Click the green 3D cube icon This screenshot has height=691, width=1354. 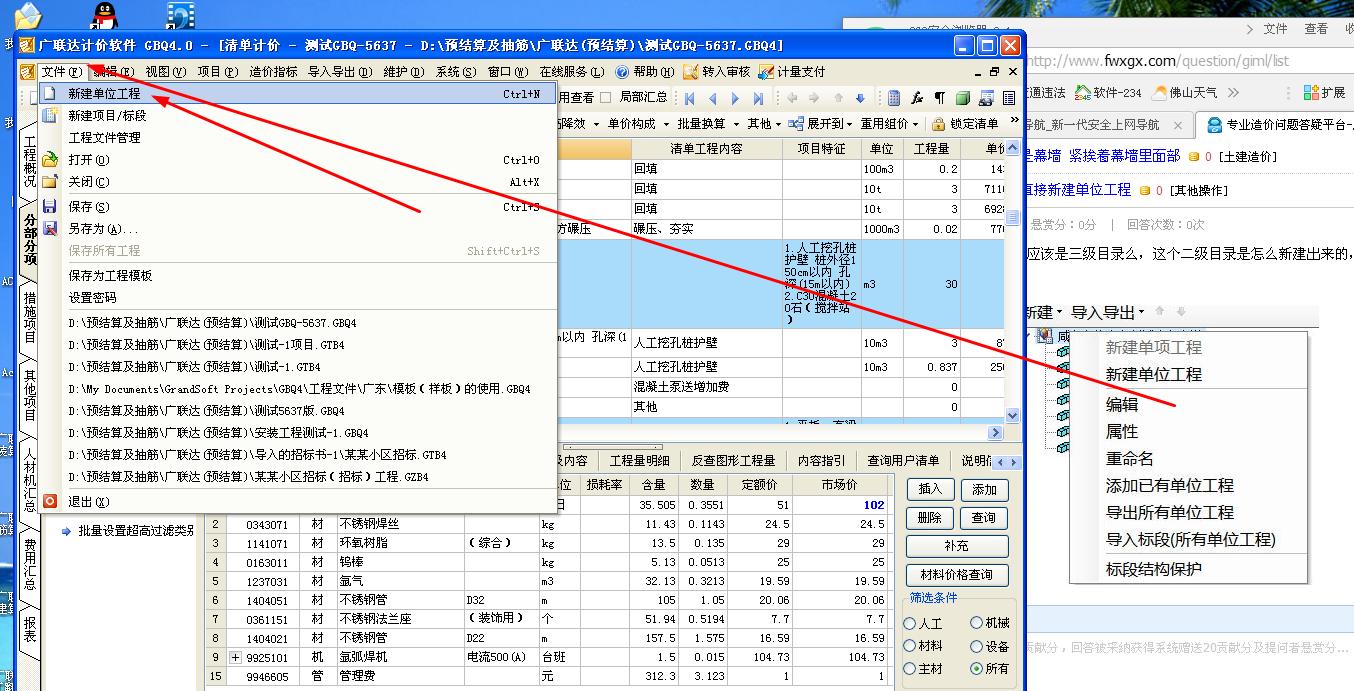(963, 98)
